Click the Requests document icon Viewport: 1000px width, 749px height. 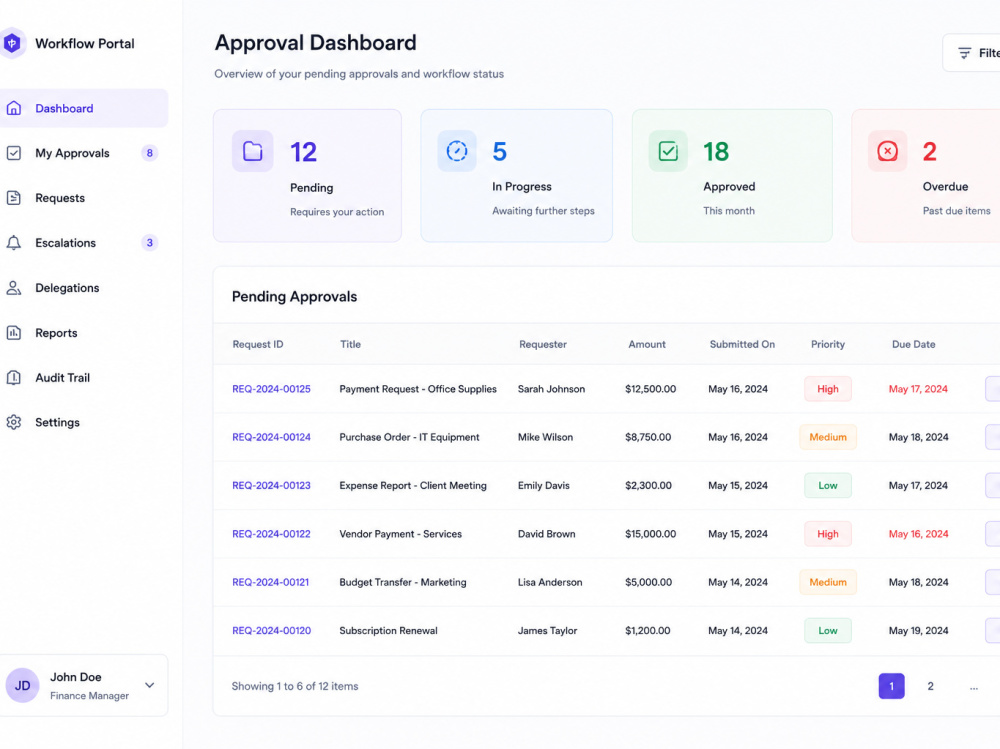13,198
